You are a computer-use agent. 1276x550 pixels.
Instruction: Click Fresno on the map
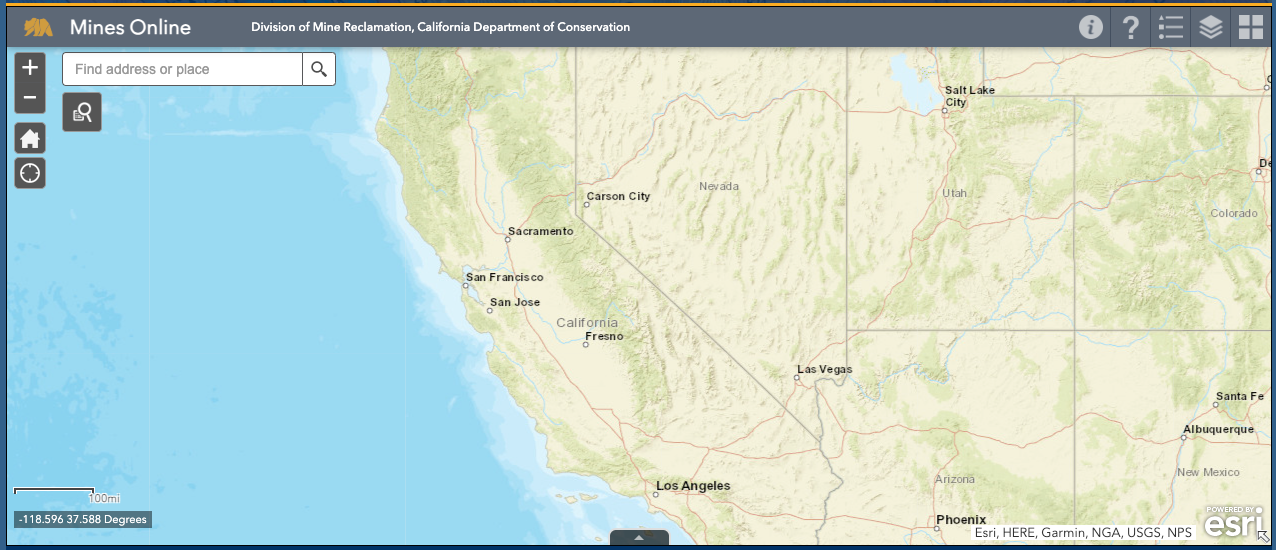[604, 337]
